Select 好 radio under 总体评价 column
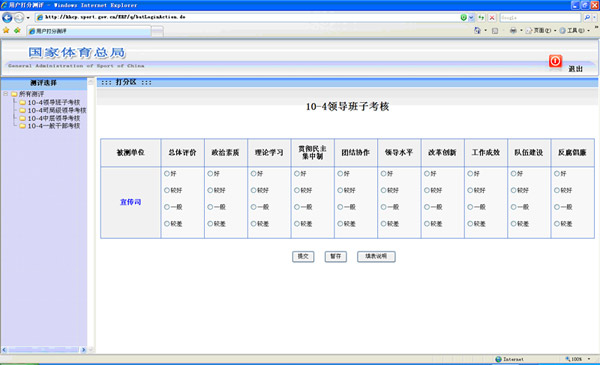The height and width of the screenshot is (365, 600). (167, 174)
